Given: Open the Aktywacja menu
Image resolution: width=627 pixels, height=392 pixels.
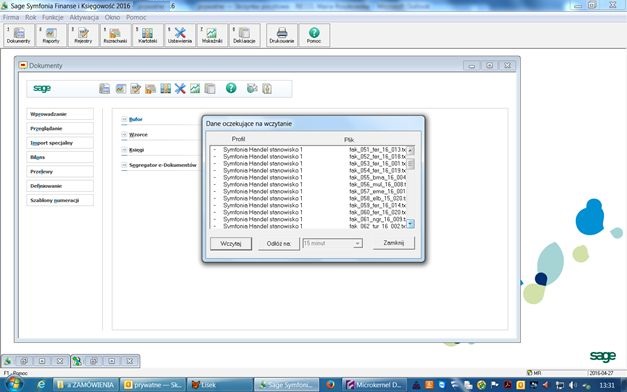Looking at the screenshot, I should point(84,17).
